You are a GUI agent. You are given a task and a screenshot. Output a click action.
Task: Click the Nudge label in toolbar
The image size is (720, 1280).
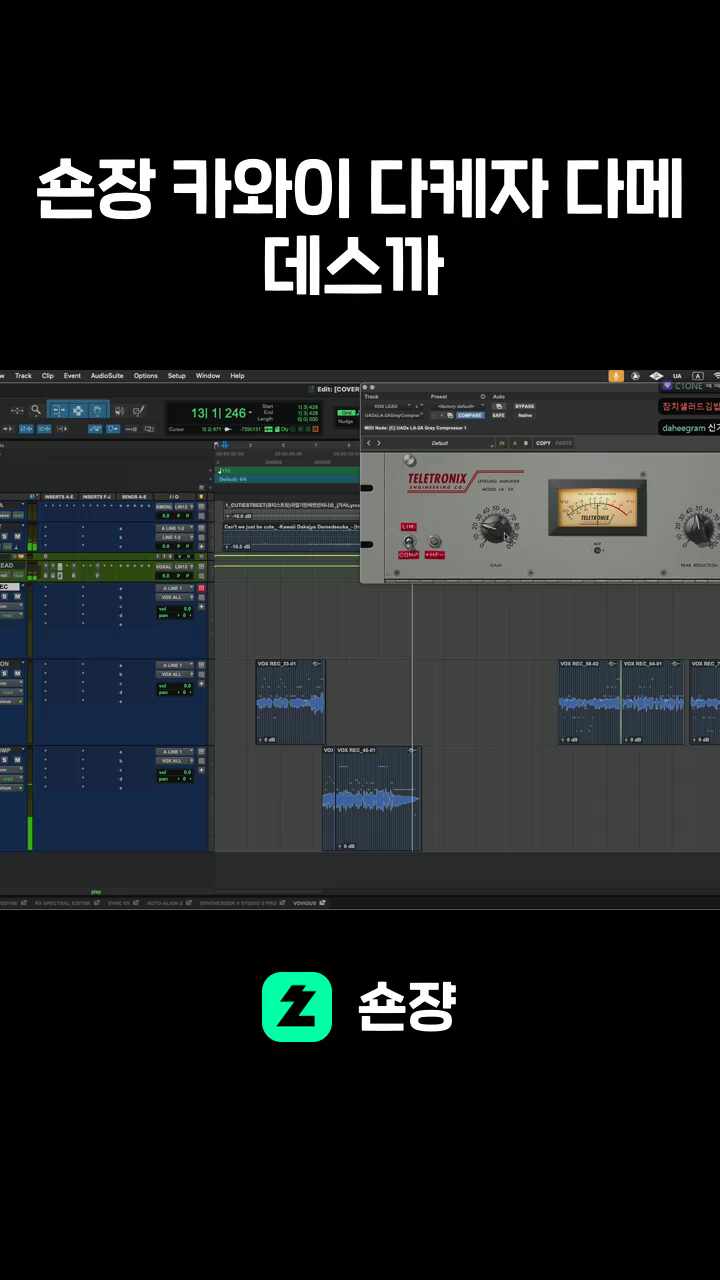click(x=345, y=422)
